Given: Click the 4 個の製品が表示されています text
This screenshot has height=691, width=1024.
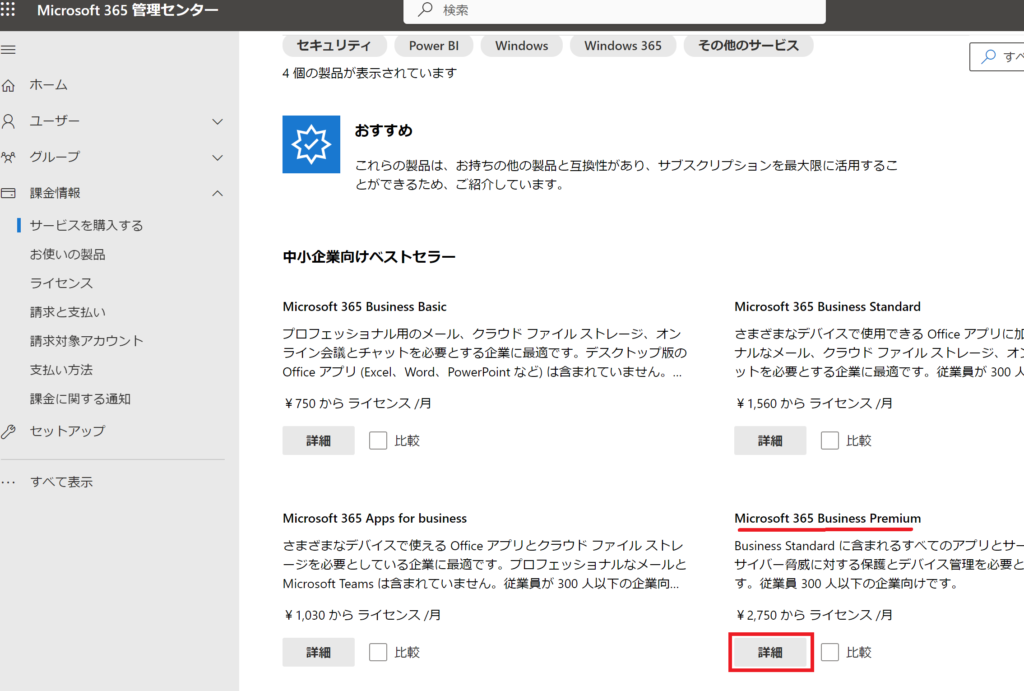Looking at the screenshot, I should click(x=370, y=73).
